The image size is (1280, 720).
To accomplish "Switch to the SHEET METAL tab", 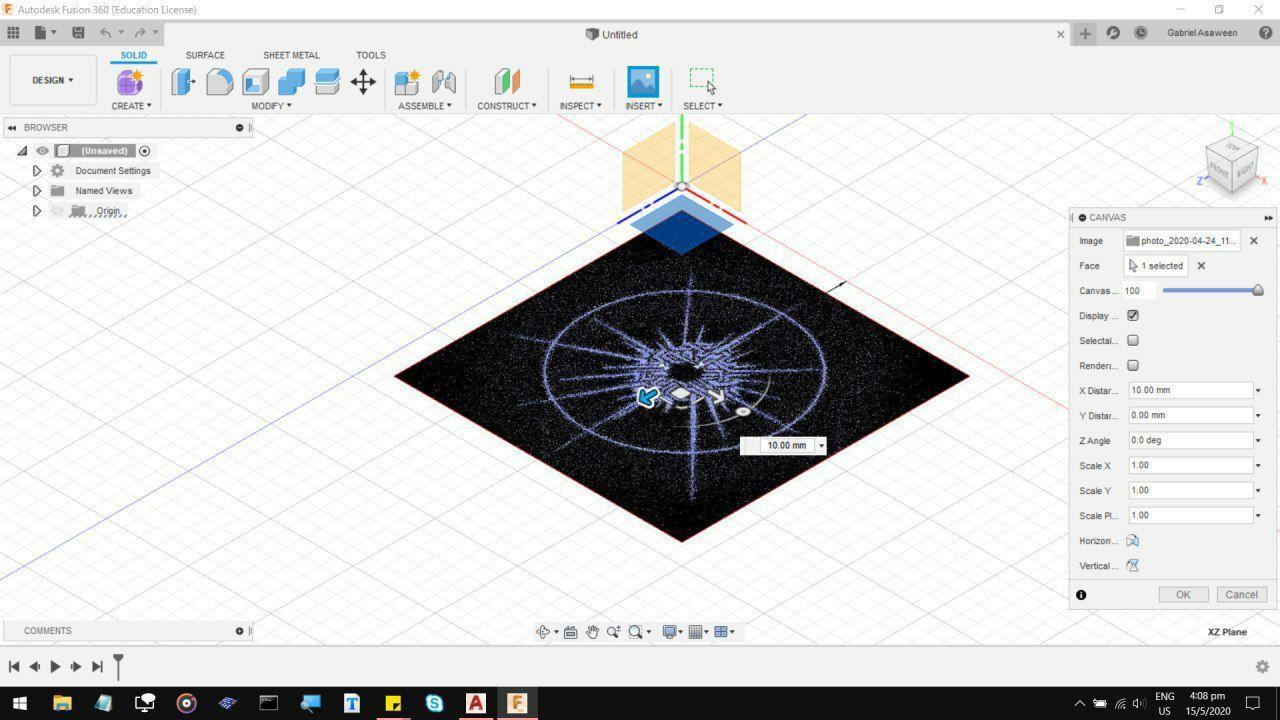I will (291, 55).
